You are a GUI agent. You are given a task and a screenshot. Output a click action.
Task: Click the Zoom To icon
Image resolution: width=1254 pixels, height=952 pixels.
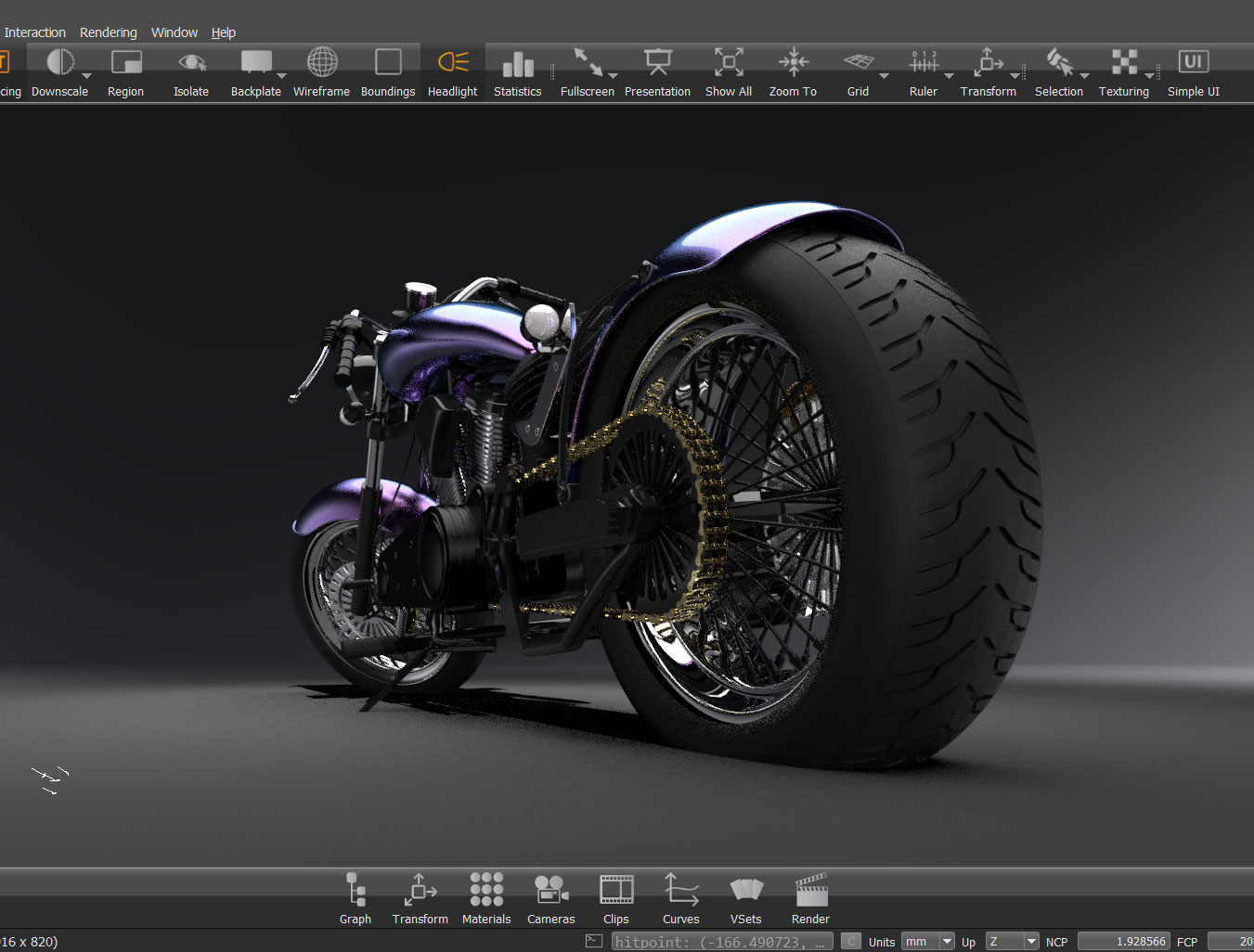(793, 63)
